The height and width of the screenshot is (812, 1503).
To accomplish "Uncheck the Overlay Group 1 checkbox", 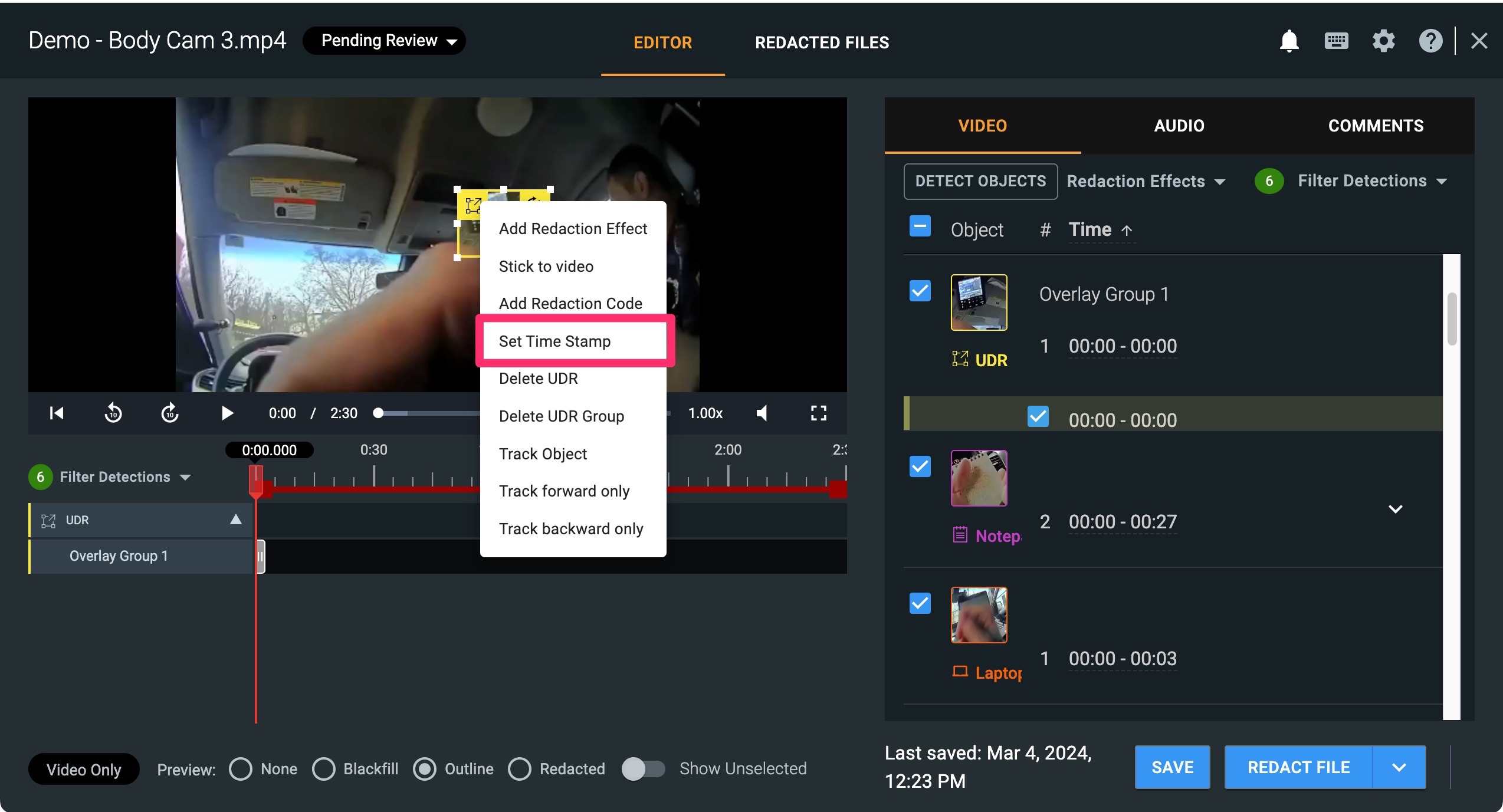I will tap(920, 291).
